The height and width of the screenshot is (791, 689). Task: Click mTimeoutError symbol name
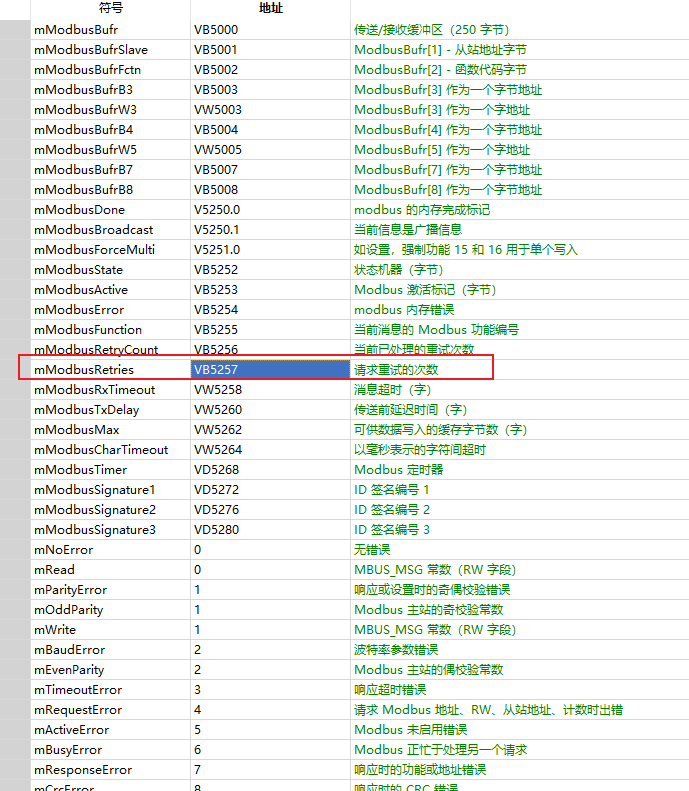78,690
